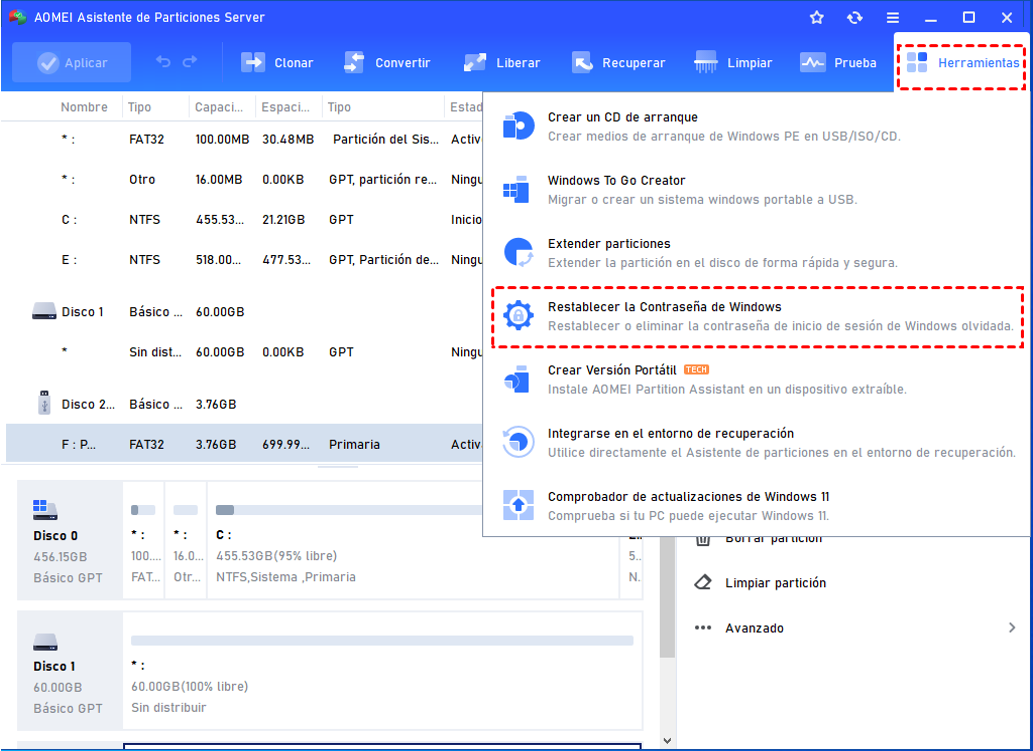Image resolution: width=1033 pixels, height=751 pixels.
Task: Select Crear Versión Portátil
Action: coord(756,379)
